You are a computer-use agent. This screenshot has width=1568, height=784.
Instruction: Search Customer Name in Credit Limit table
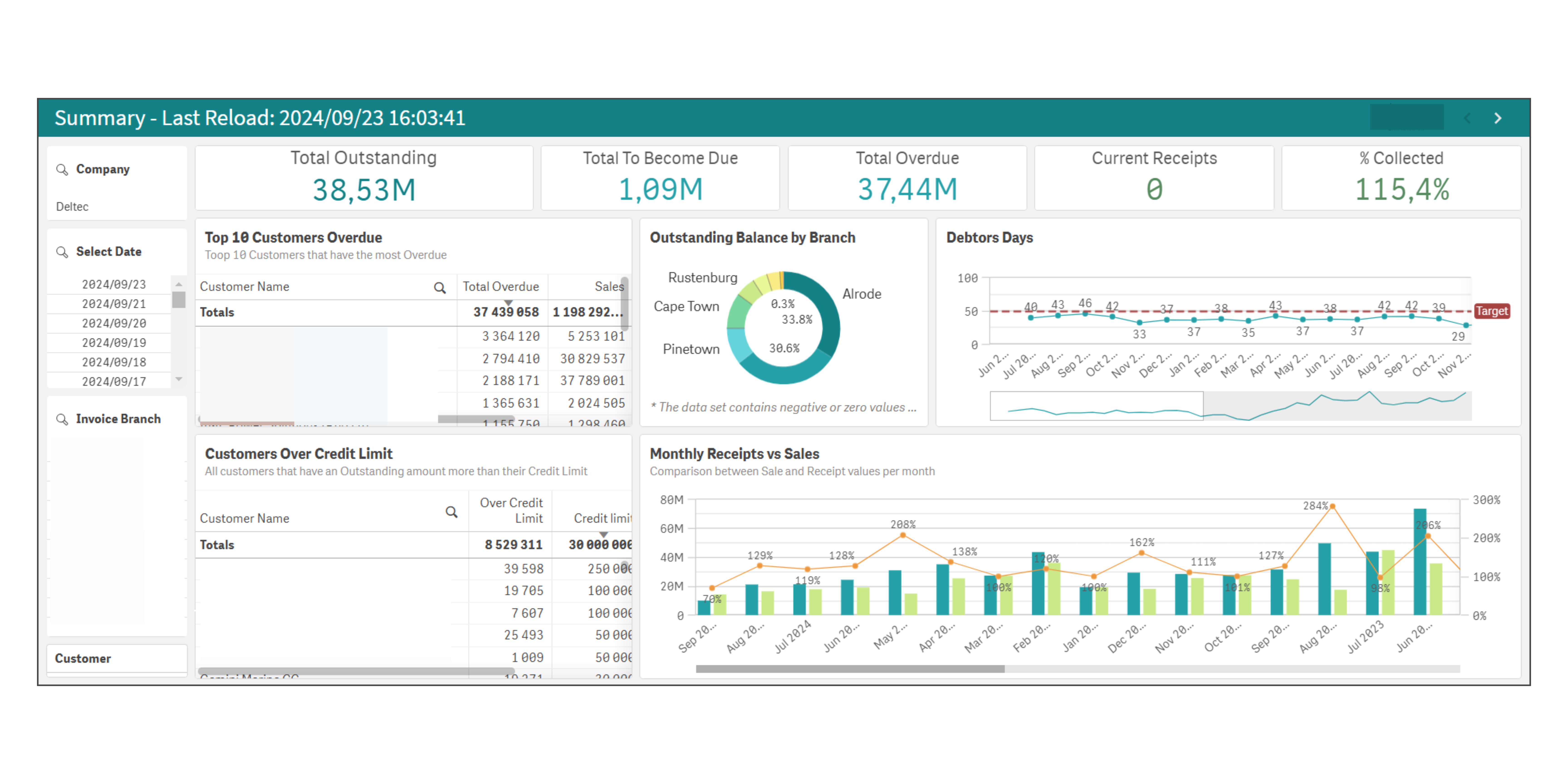pyautogui.click(x=451, y=512)
